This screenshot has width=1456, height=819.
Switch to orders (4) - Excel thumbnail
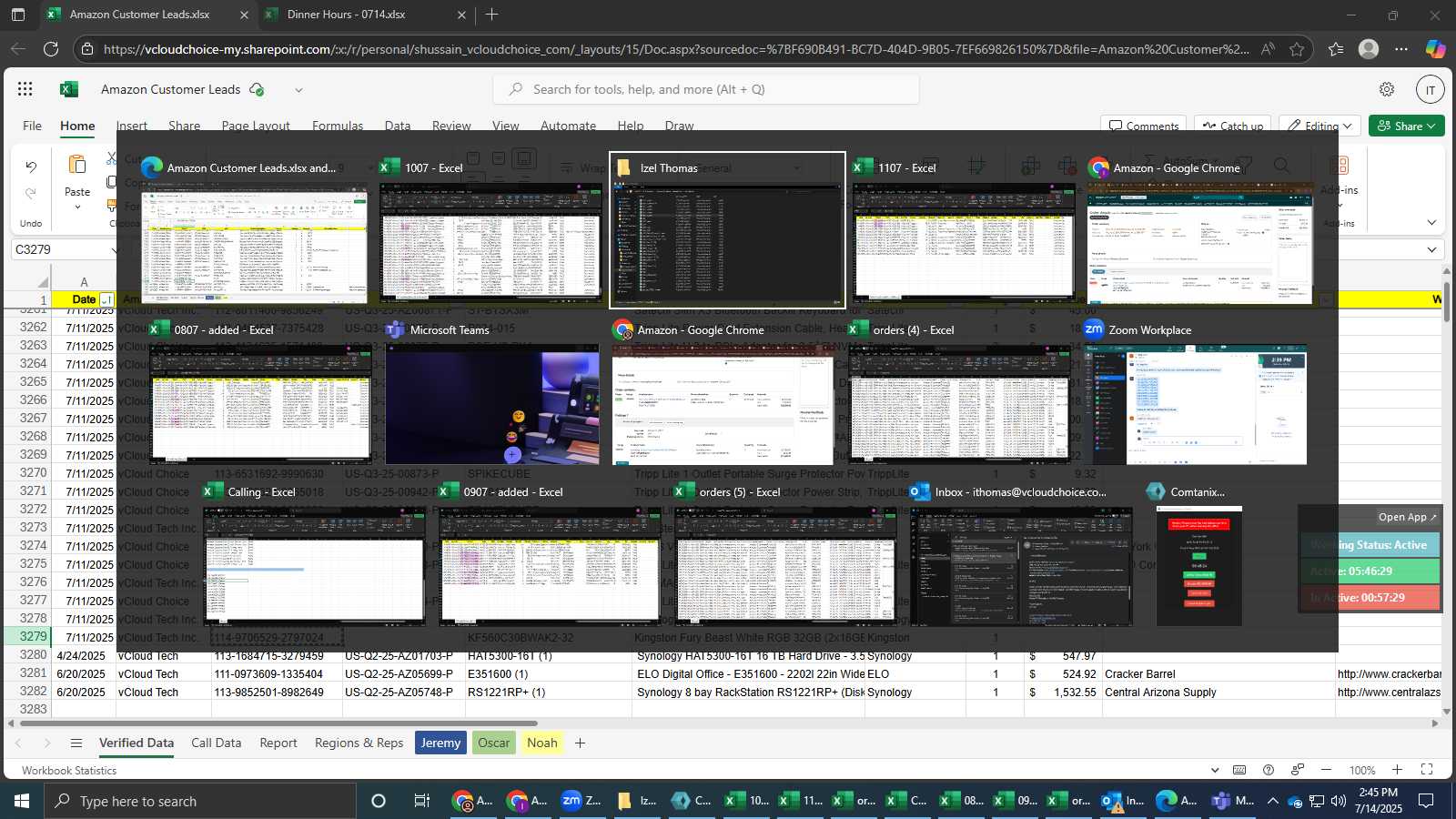coord(959,404)
